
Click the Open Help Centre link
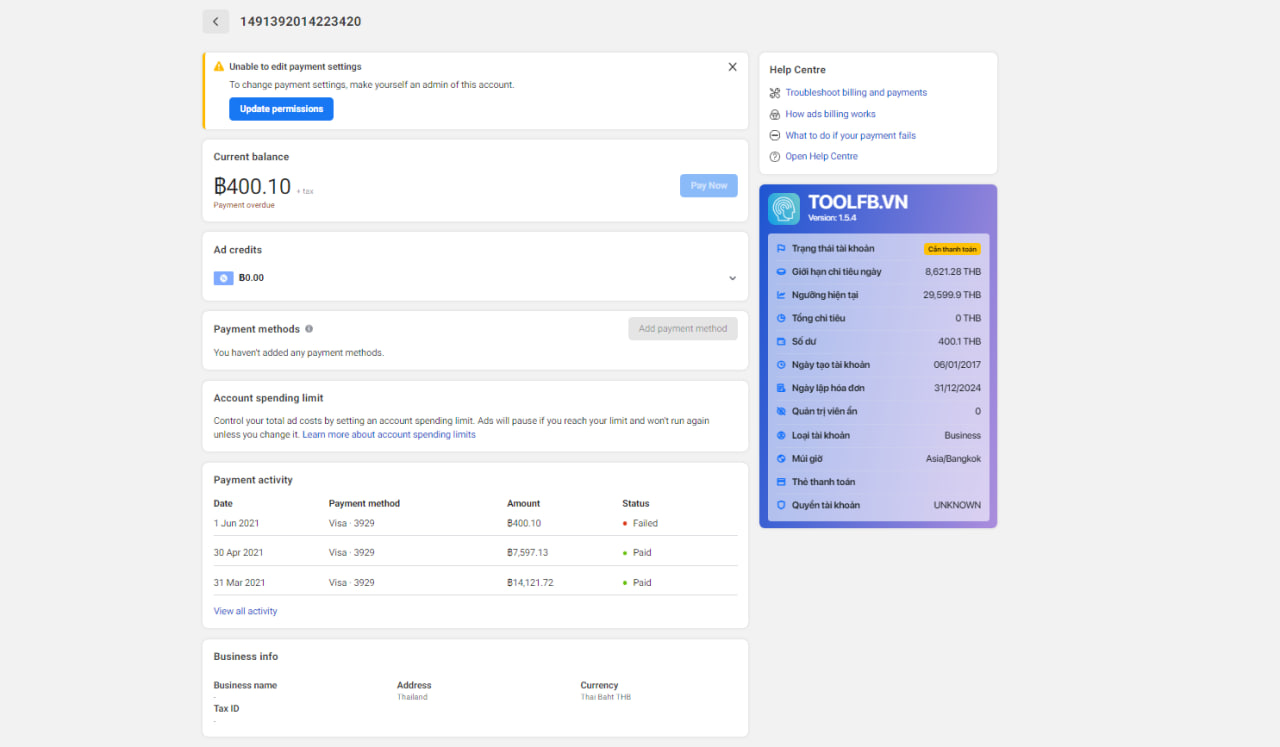(821, 157)
